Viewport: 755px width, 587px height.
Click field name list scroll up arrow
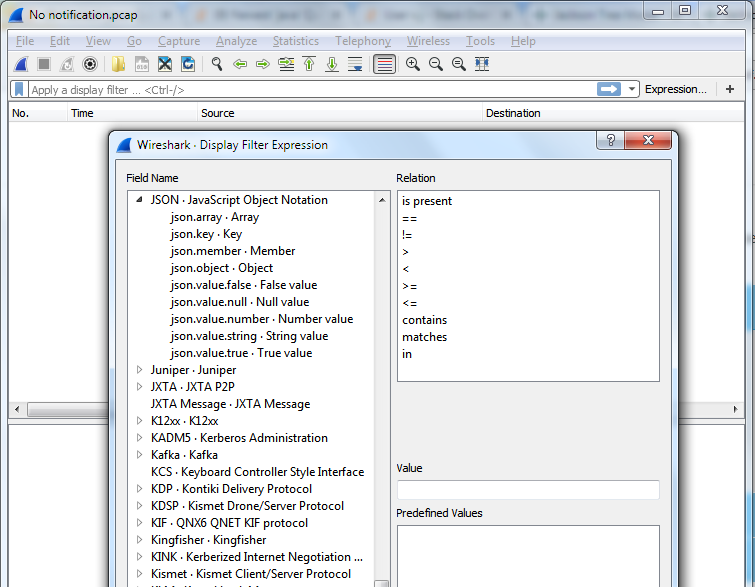point(382,200)
